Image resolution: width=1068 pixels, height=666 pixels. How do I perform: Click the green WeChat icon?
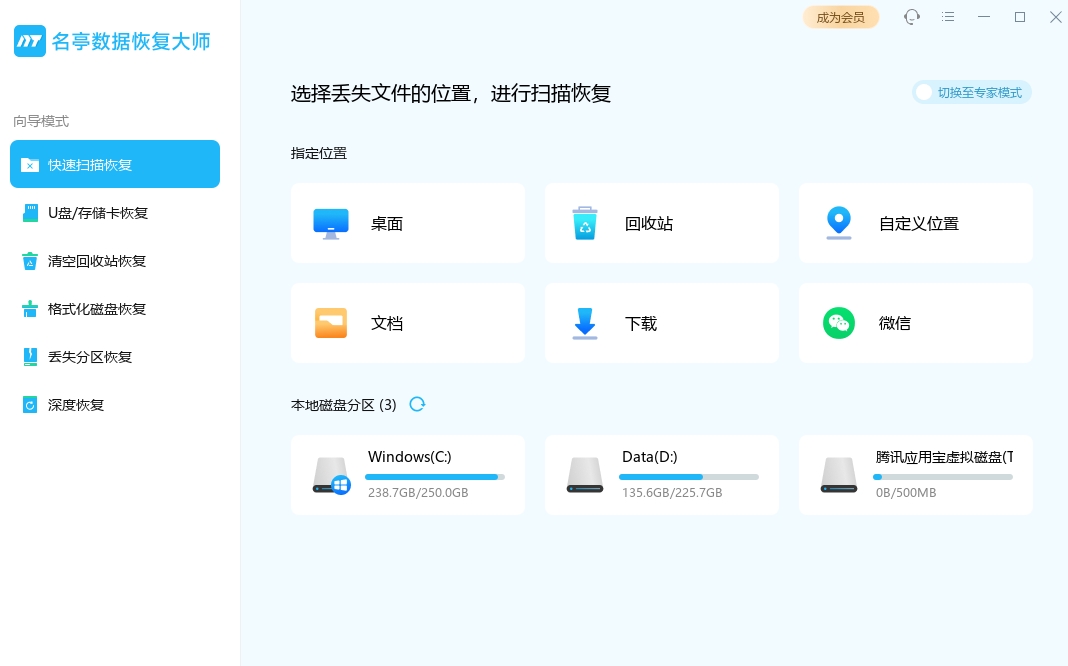click(x=838, y=323)
